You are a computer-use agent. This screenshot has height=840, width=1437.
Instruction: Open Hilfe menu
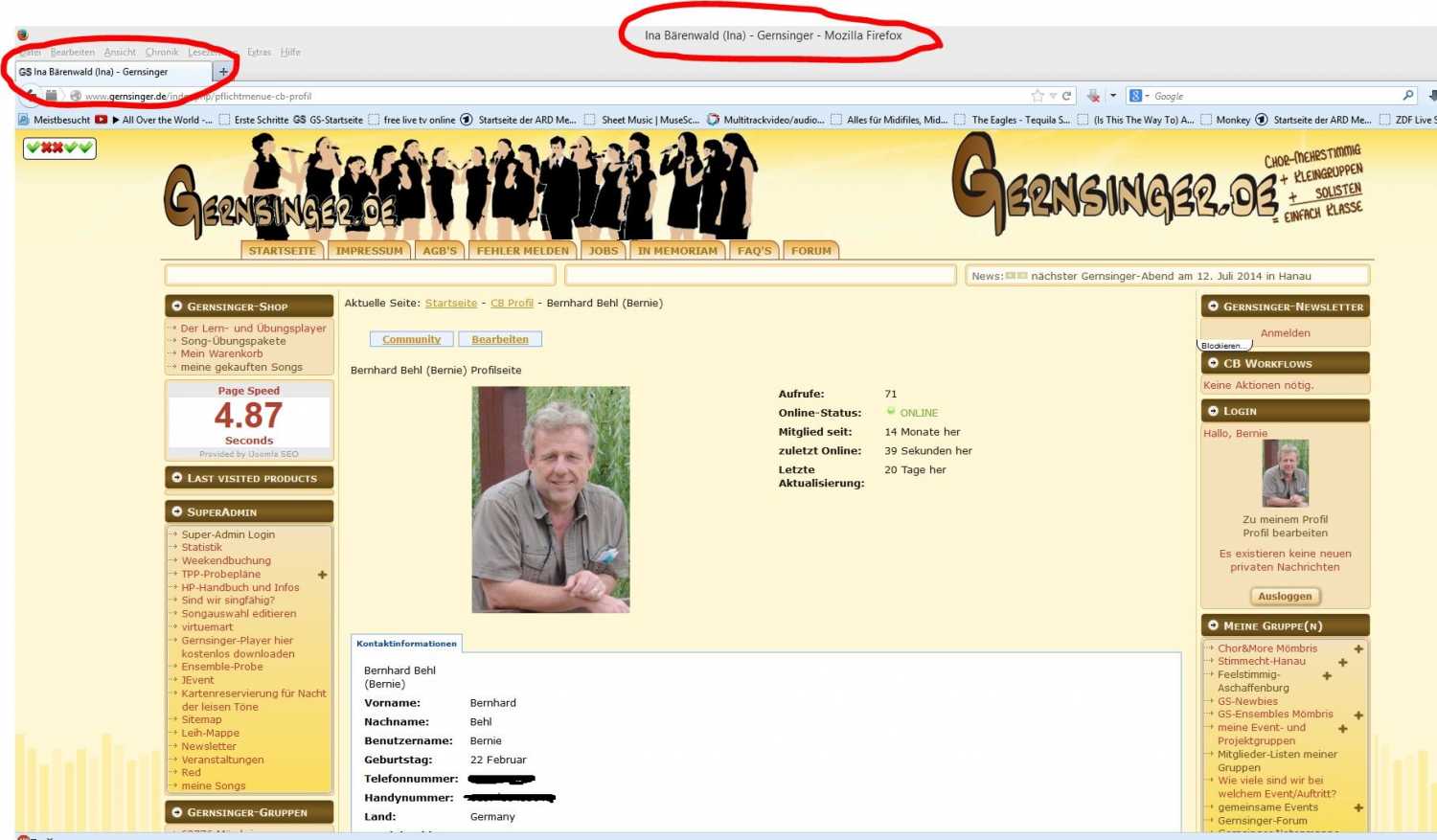pos(290,52)
